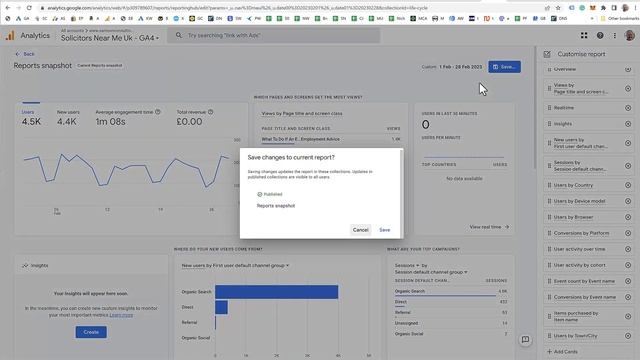Click the Customise report edit icon
The image size is (640, 360).
(x=547, y=54)
